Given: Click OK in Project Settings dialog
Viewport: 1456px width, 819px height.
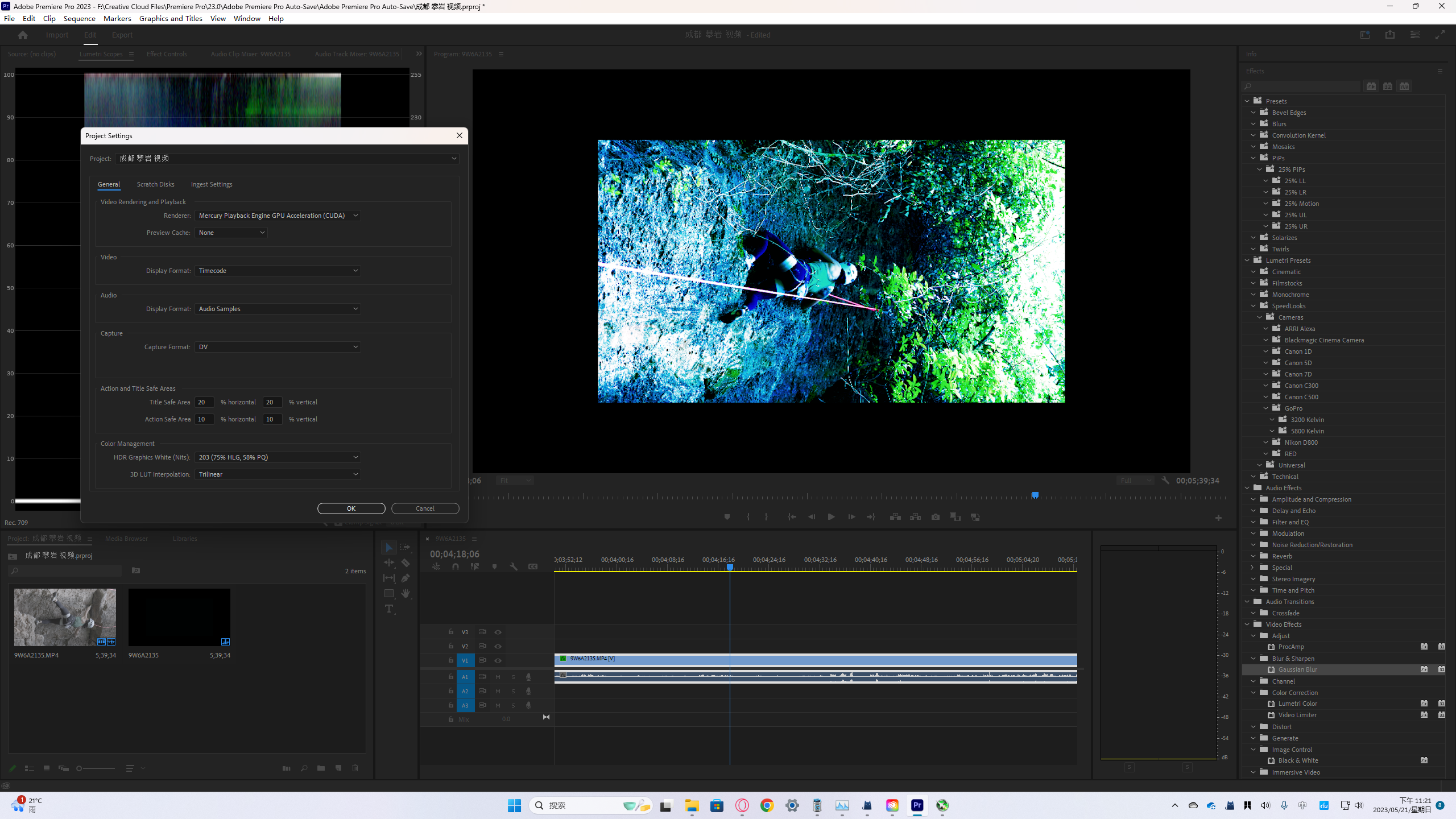Looking at the screenshot, I should pos(351,508).
